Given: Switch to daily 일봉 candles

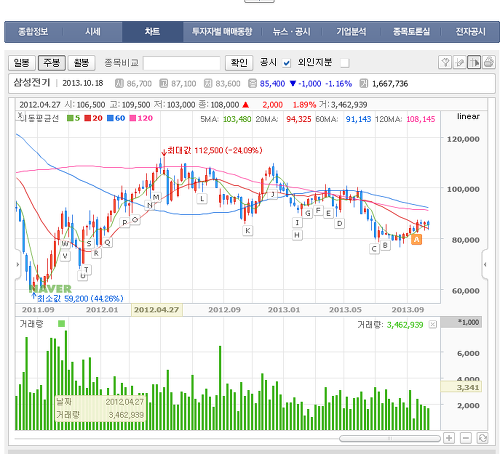Looking at the screenshot, I should coord(22,63).
